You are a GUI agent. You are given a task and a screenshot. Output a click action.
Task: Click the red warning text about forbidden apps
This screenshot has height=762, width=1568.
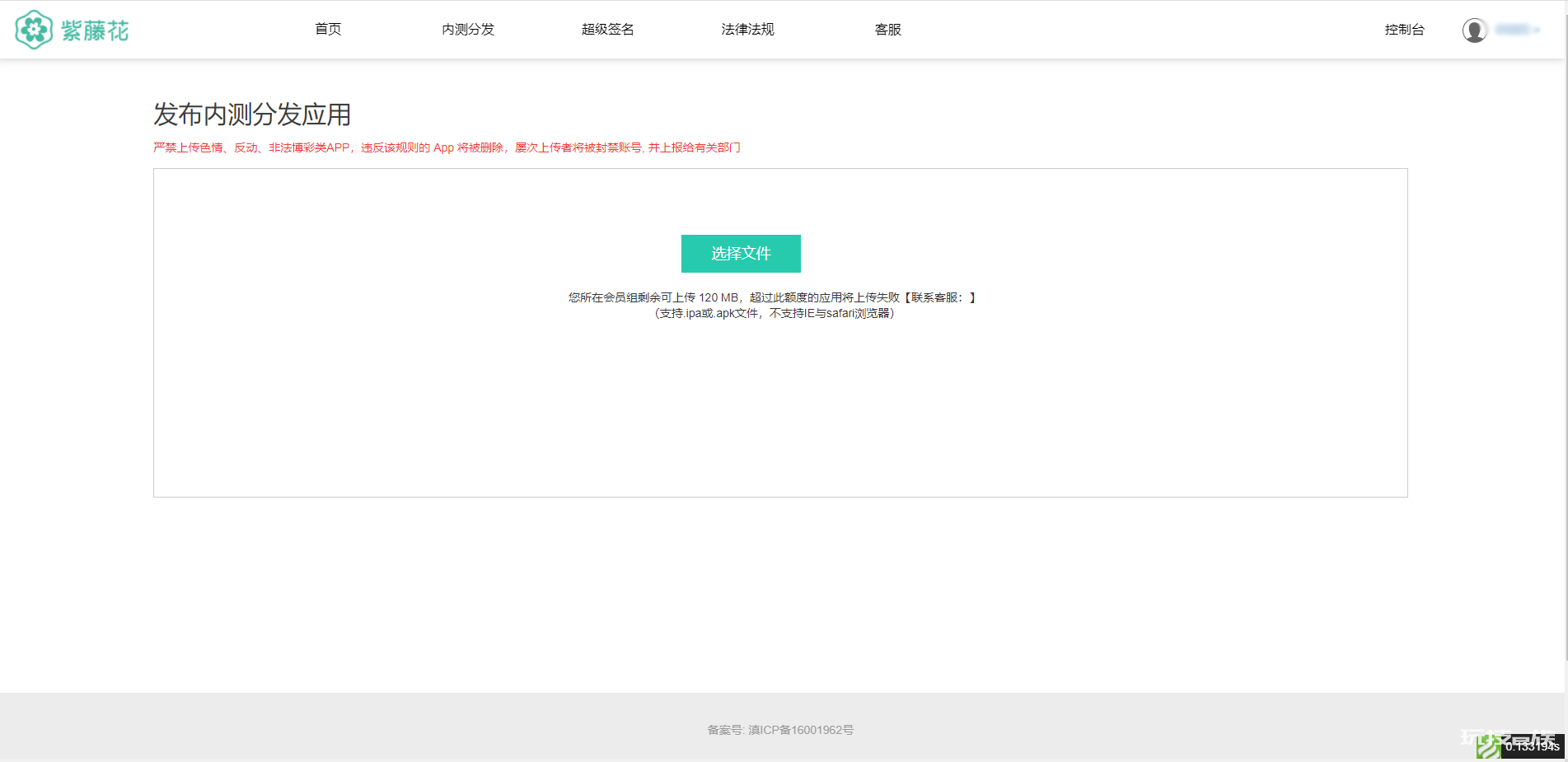click(447, 147)
